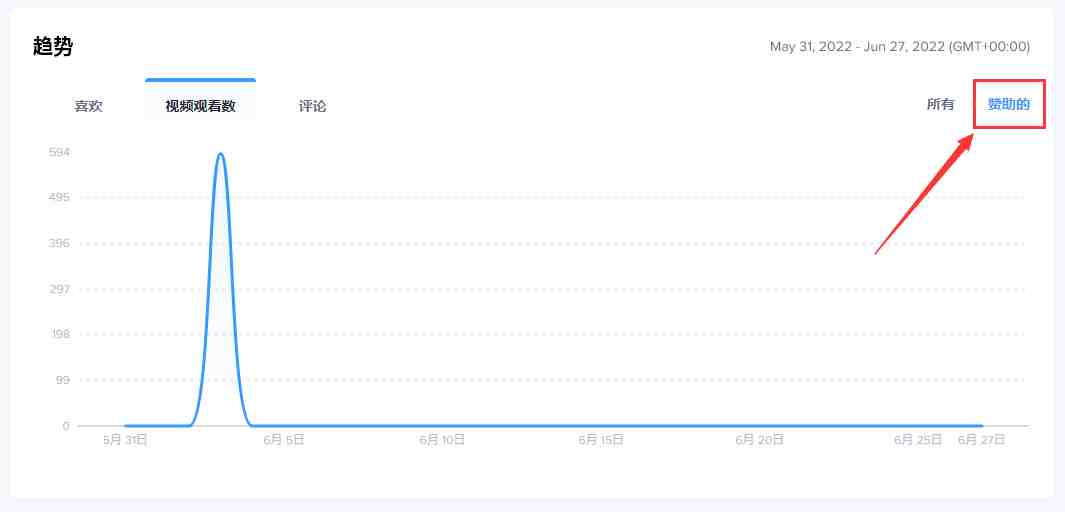Click the date range May 31 - Jun 27
1065x512 pixels.
[899, 47]
